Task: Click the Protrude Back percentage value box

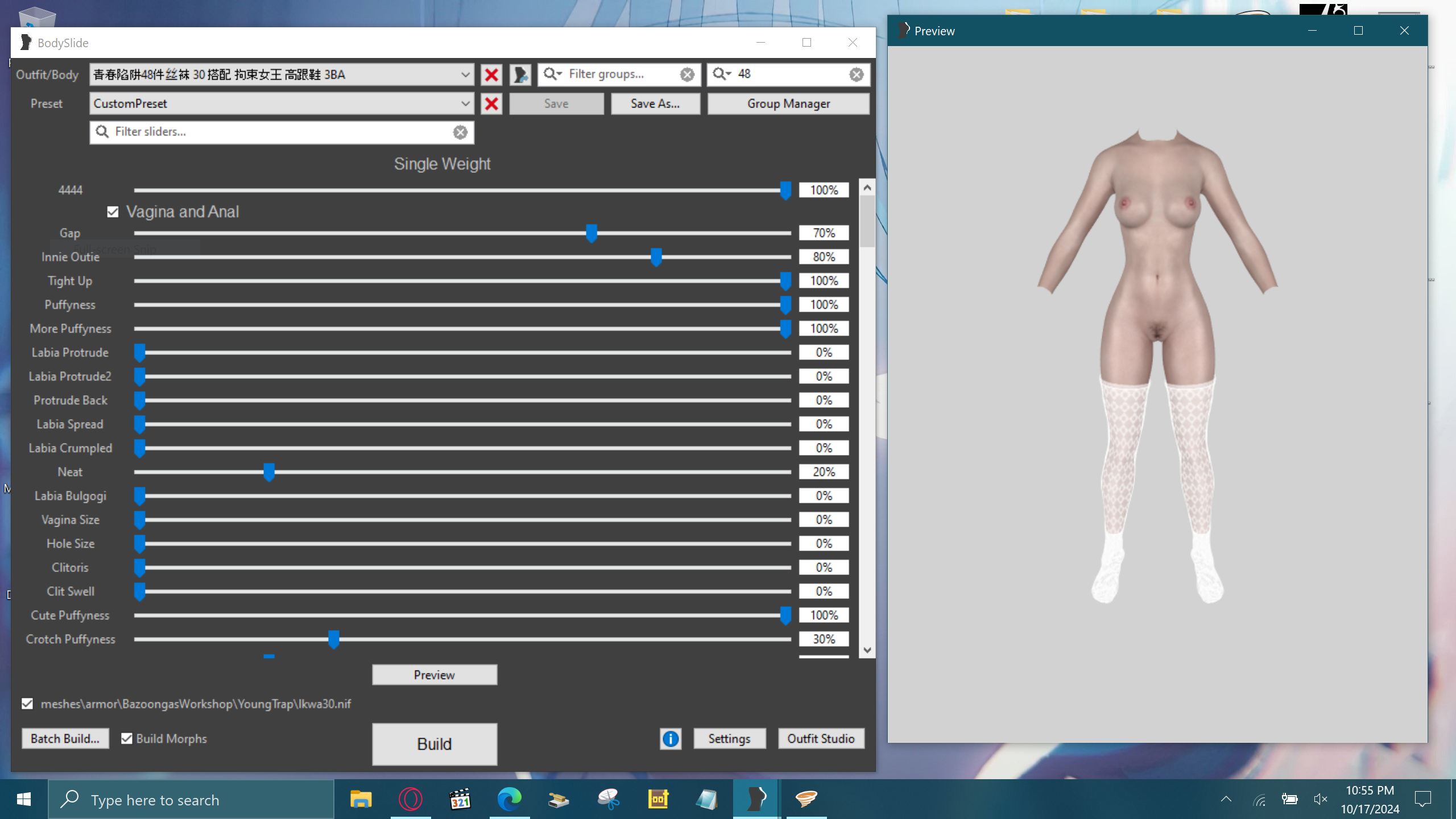Action: pyautogui.click(x=824, y=400)
